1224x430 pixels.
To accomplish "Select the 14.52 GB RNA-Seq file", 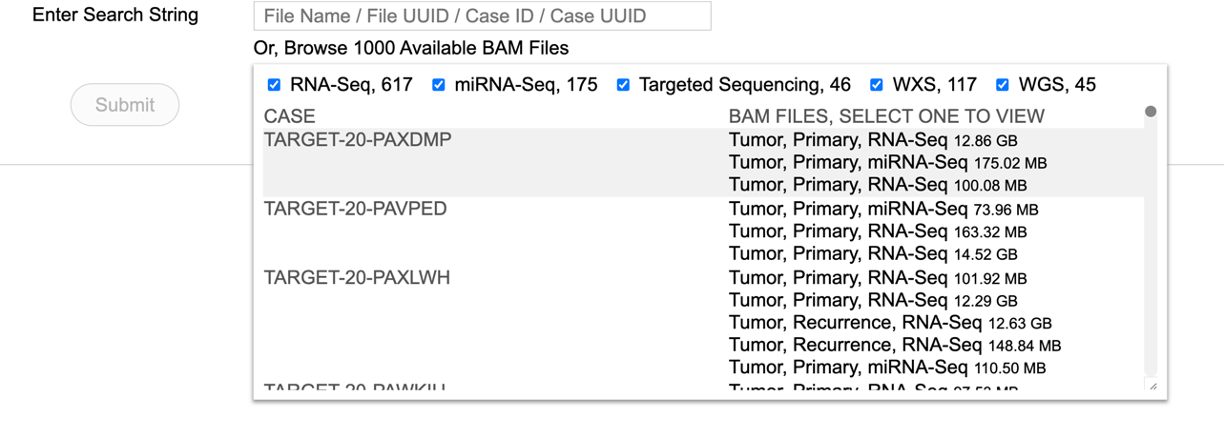I will tap(872, 254).
